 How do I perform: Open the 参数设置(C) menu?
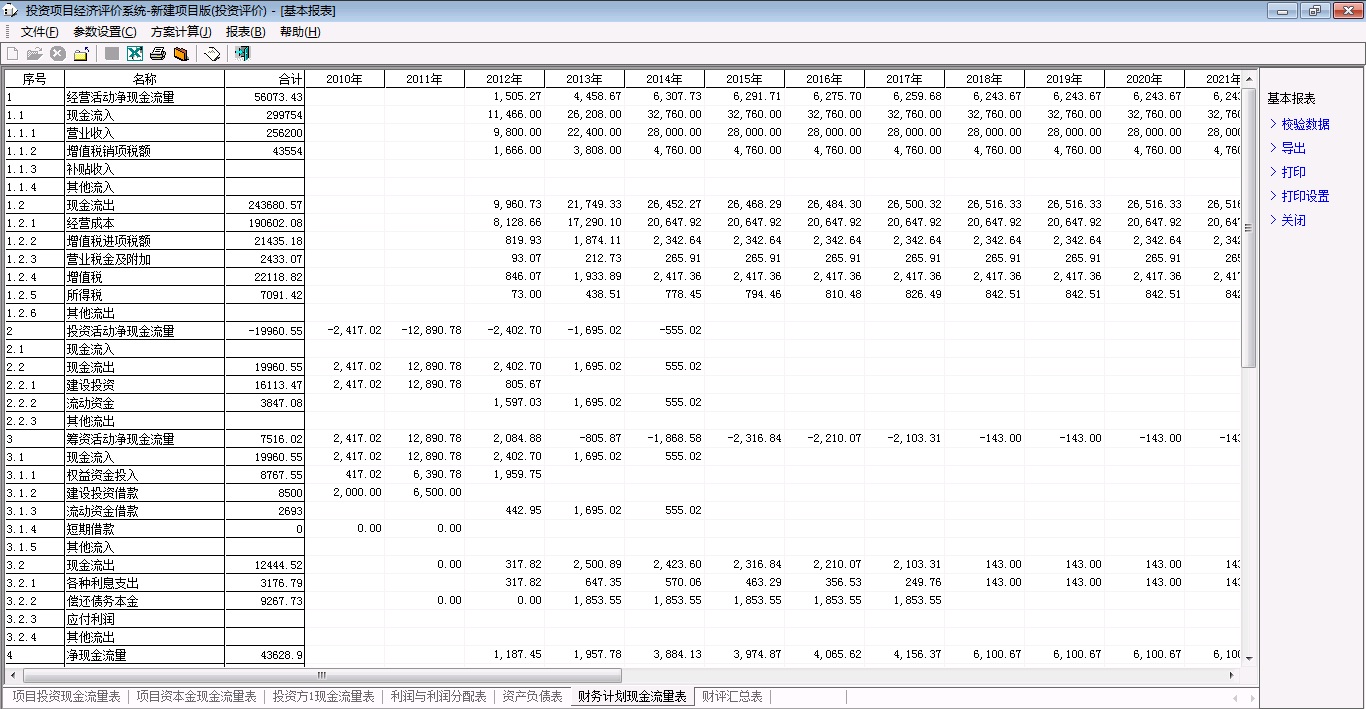coord(105,32)
